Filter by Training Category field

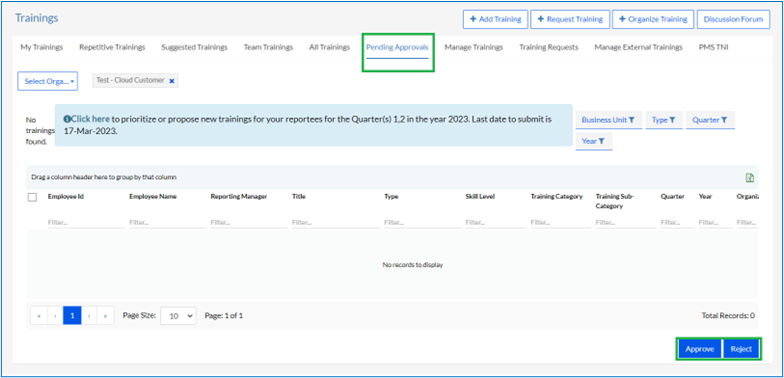[560, 222]
